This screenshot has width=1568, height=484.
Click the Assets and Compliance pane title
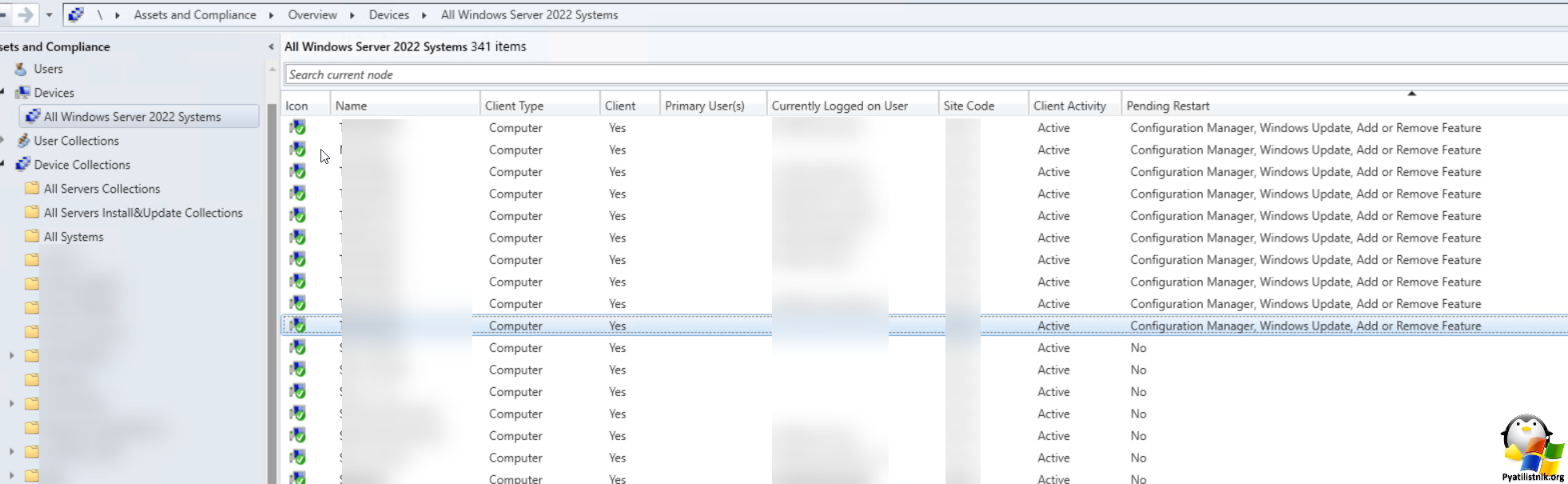point(55,46)
